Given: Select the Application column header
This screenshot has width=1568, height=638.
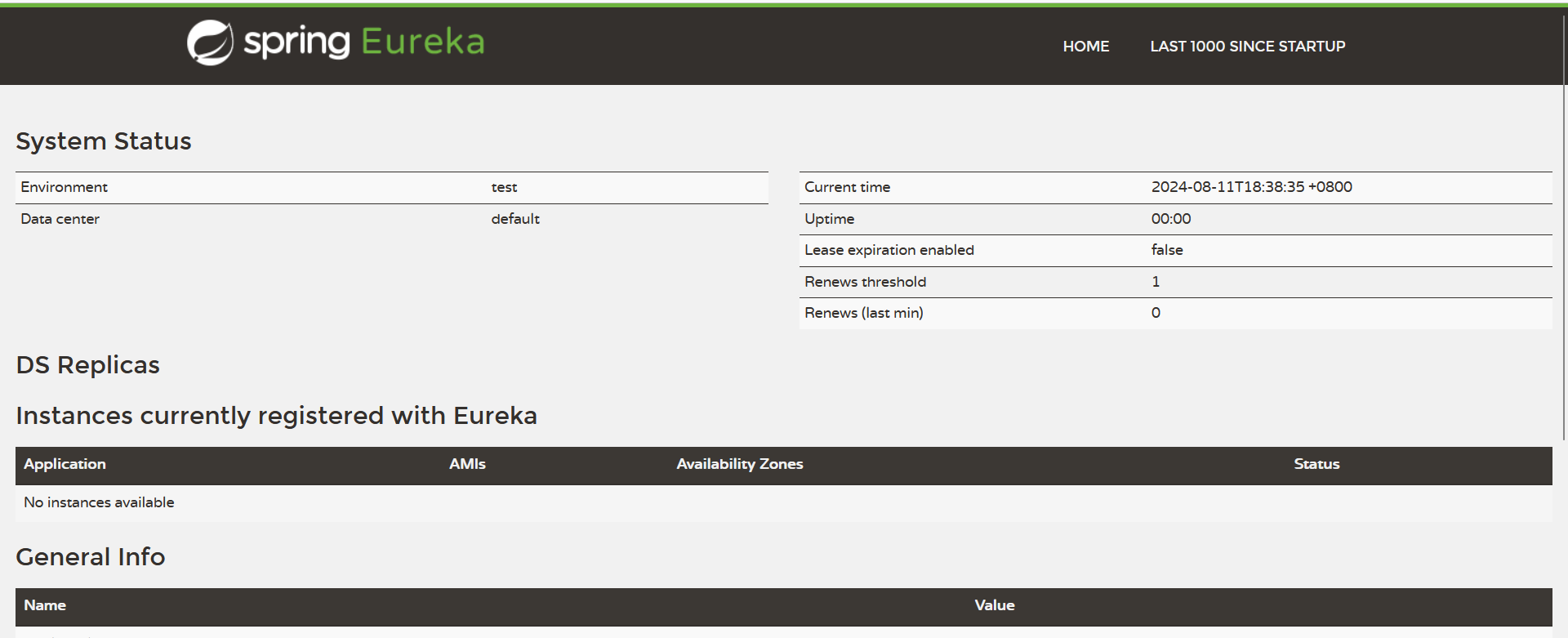Looking at the screenshot, I should tap(65, 464).
